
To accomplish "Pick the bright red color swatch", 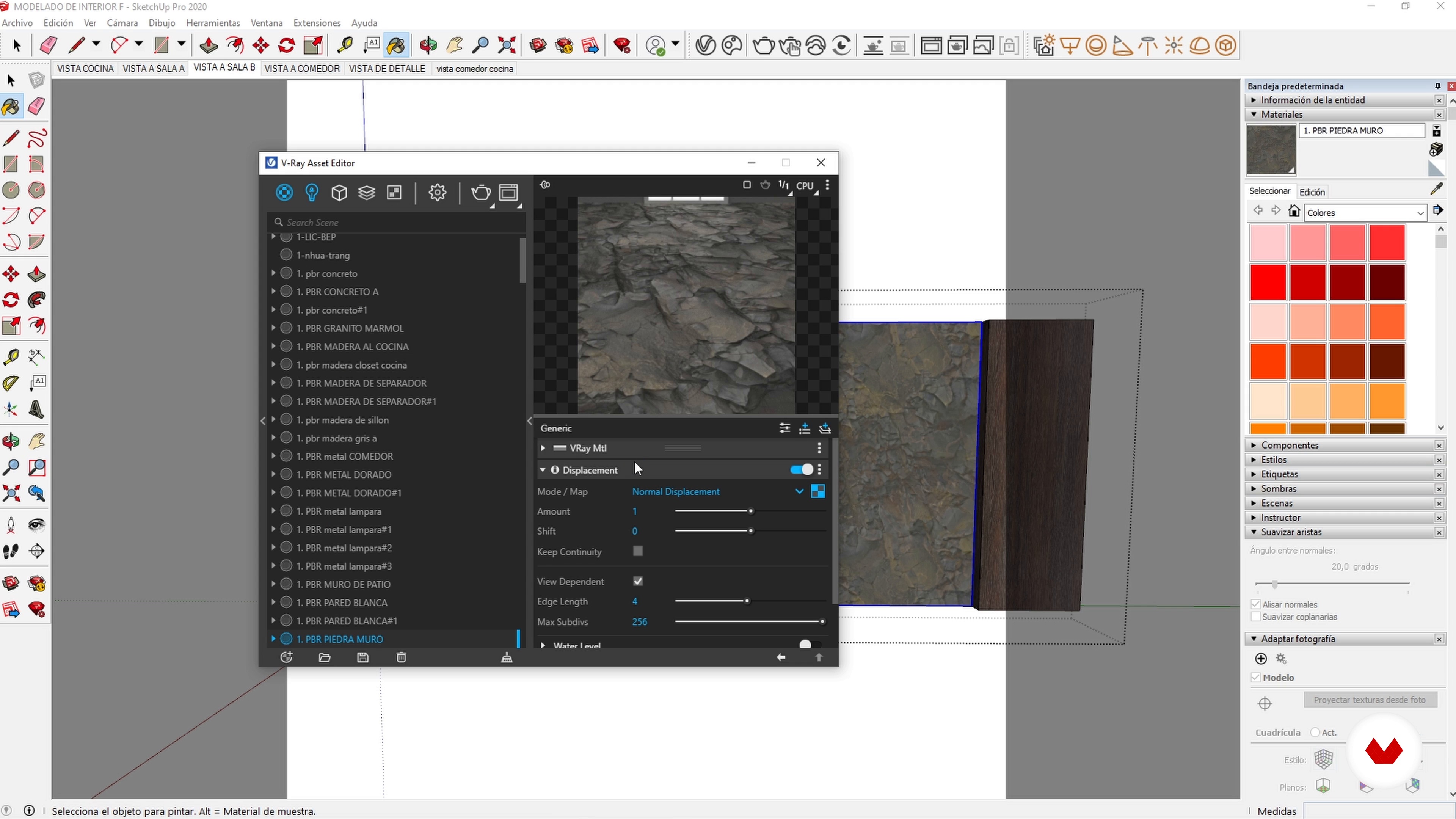I will [1268, 281].
